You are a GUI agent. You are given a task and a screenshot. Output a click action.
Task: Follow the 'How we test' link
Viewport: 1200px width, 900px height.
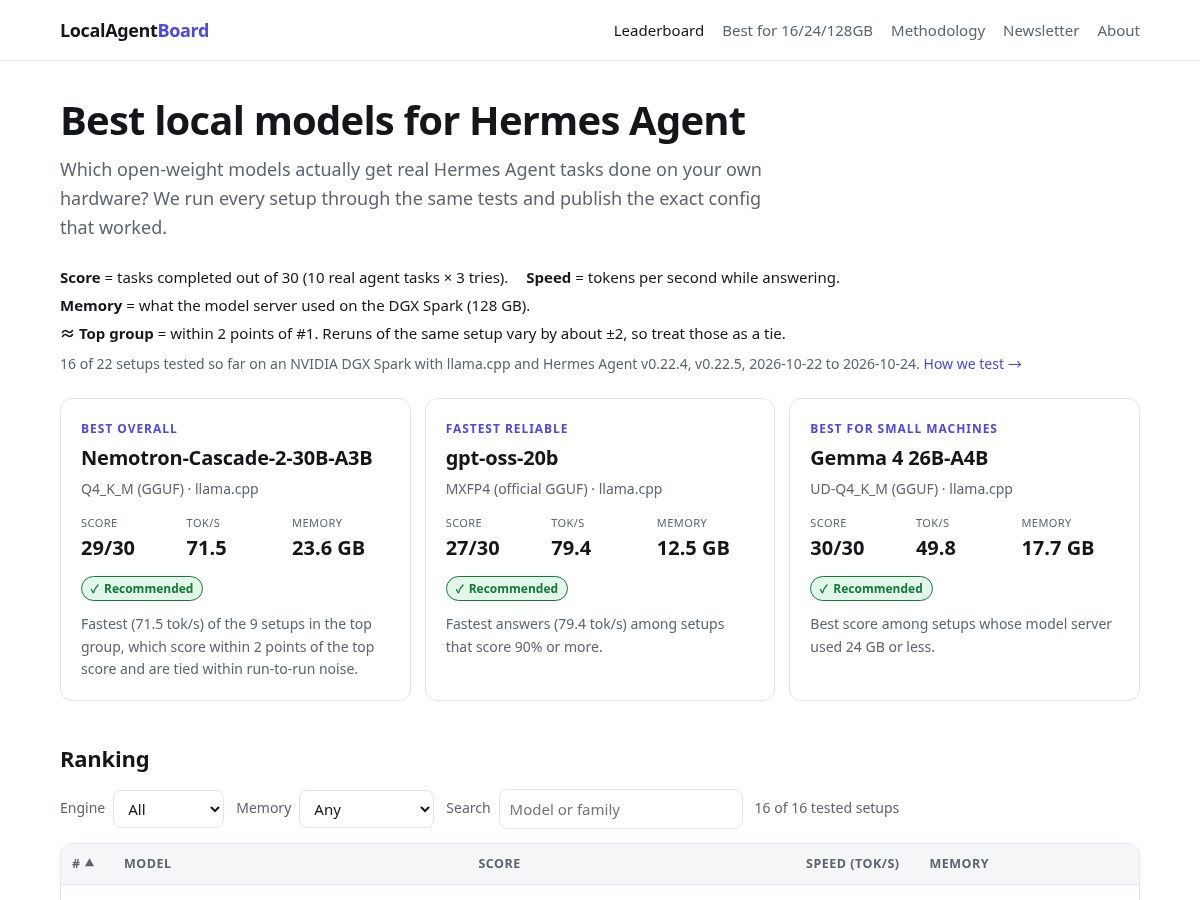972,364
